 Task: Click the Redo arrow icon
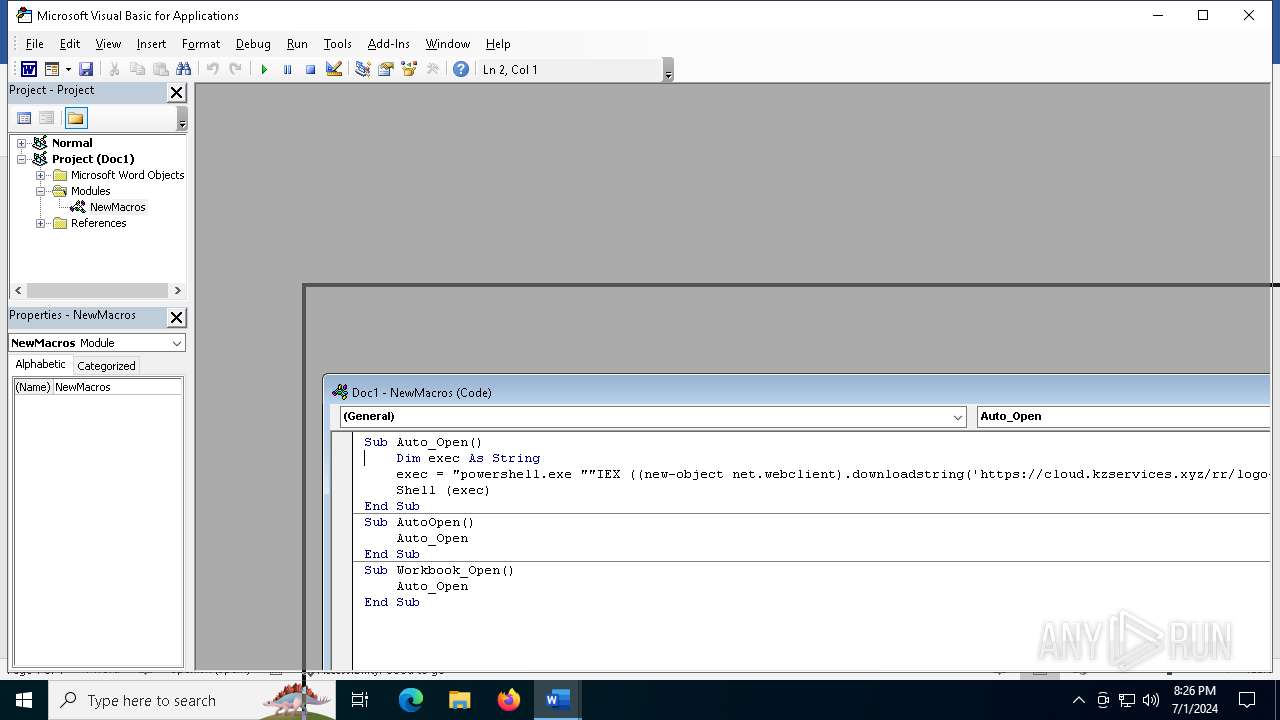235,69
